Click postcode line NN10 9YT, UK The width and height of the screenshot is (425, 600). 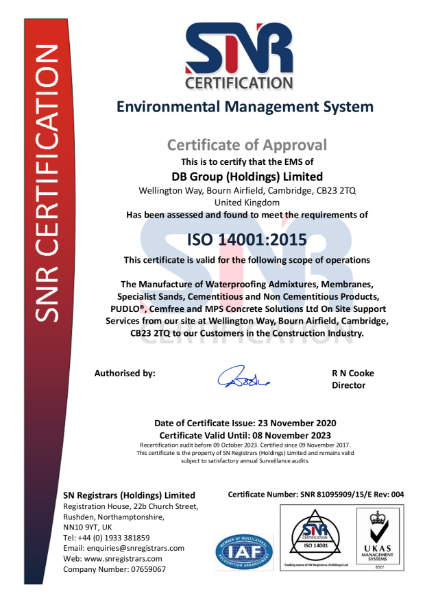click(x=88, y=527)
